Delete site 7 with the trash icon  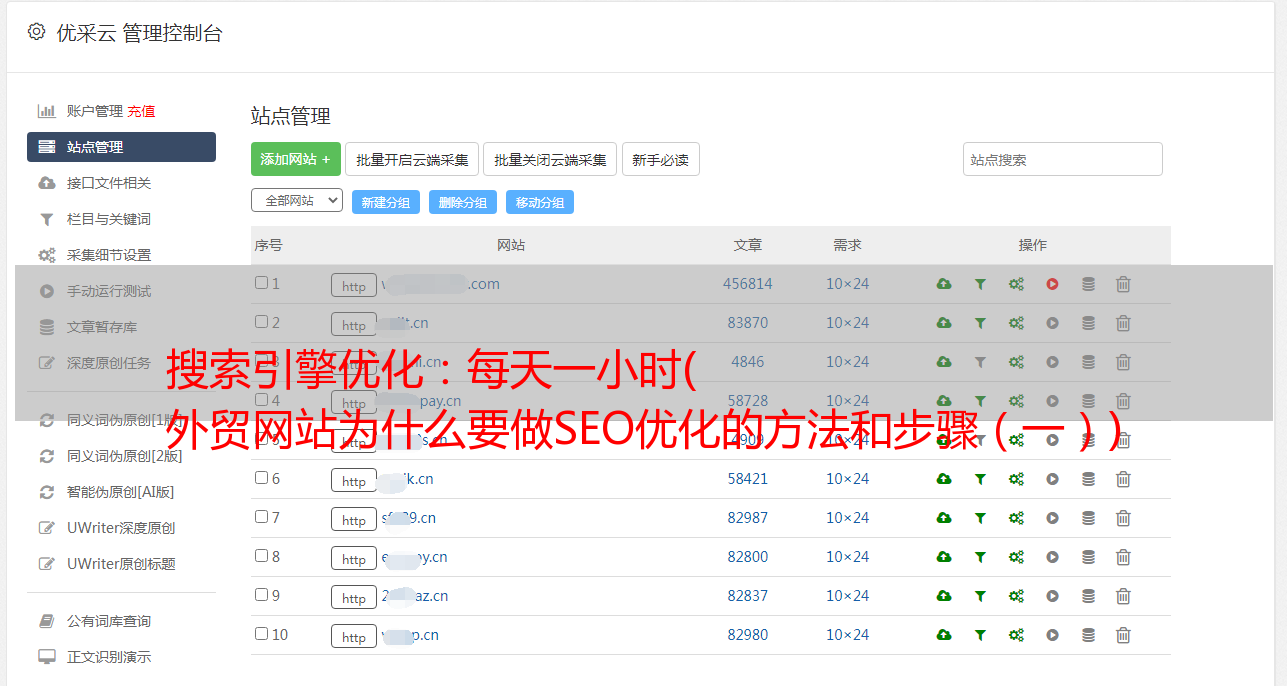[1123, 519]
